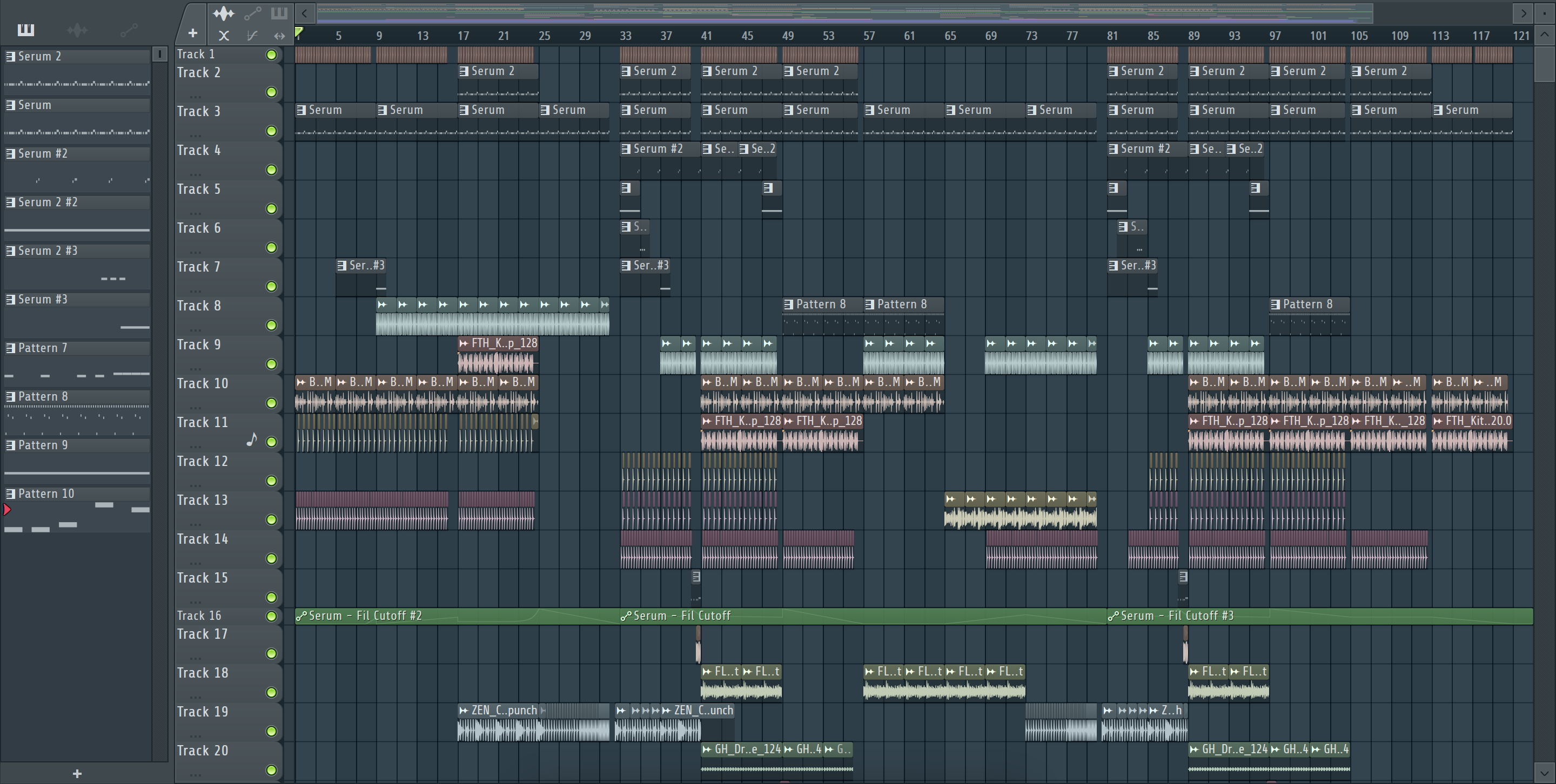Image resolution: width=1556 pixels, height=784 pixels.
Task: Open clip menu of FTH_Kit..20.0 clip
Action: pyautogui.click(x=1438, y=421)
